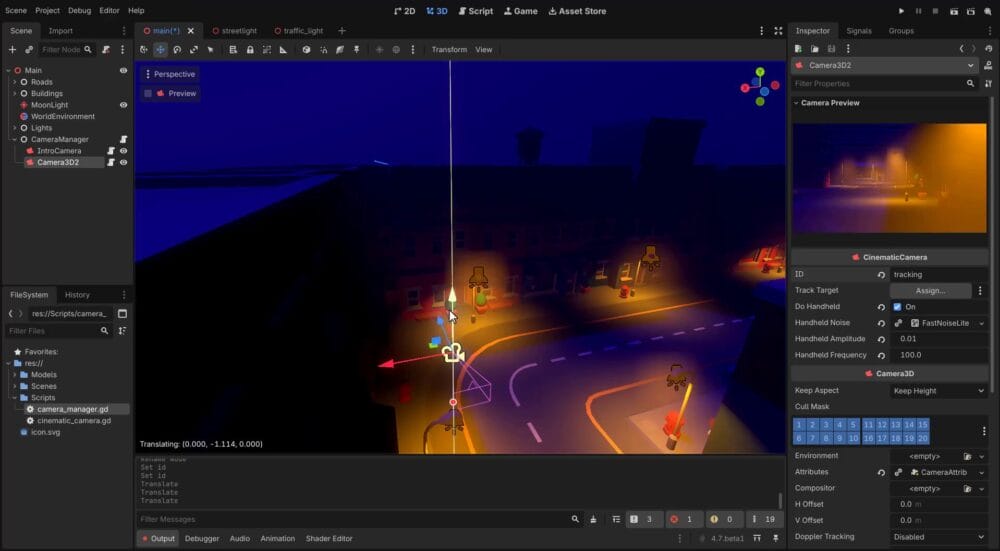Click the camera preview thumbnail in Inspector
Screen dimensions: 1000x551
(889, 178)
